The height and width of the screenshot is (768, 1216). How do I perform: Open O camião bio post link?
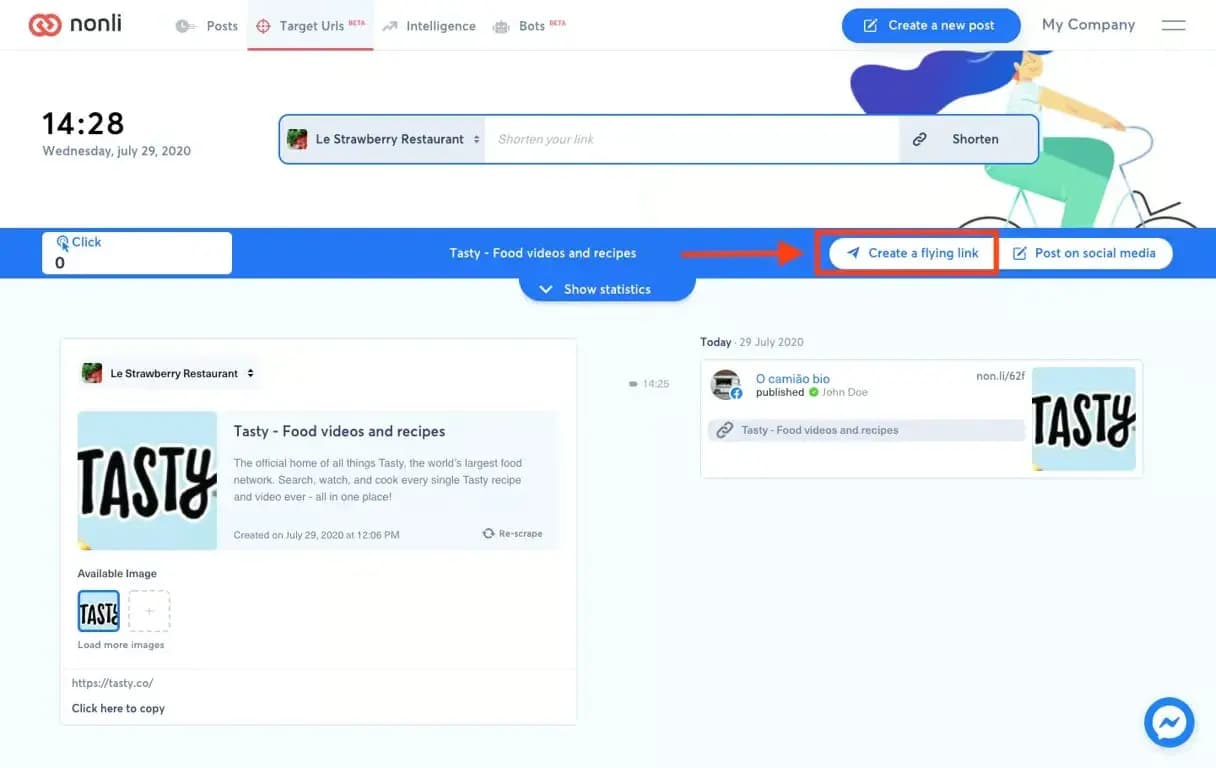click(x=793, y=379)
